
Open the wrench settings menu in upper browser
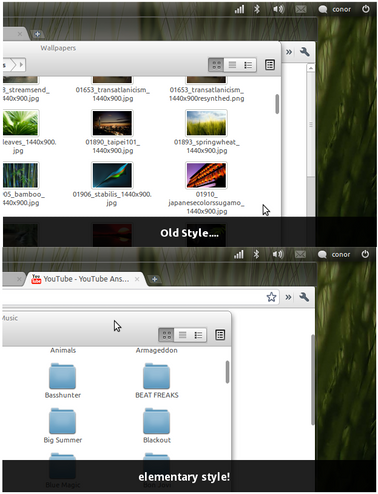coord(304,52)
